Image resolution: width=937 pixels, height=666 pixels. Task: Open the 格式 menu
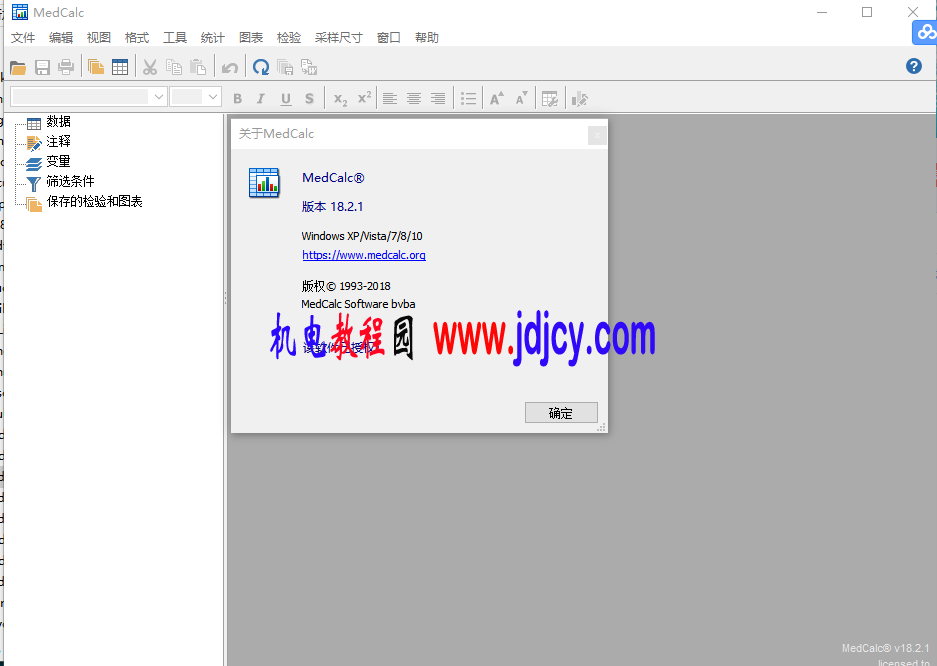point(137,38)
